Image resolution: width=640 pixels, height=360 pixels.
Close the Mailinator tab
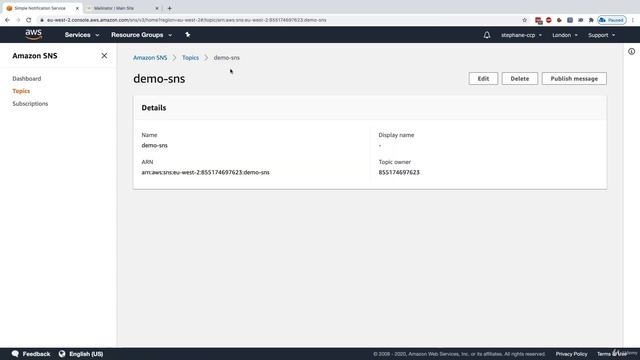(x=157, y=8)
